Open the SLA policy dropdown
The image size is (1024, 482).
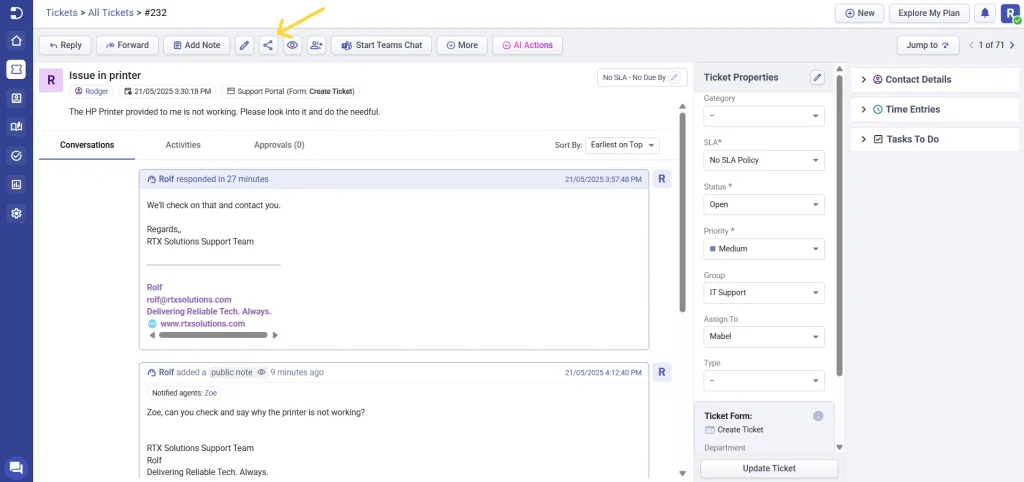[x=763, y=160]
